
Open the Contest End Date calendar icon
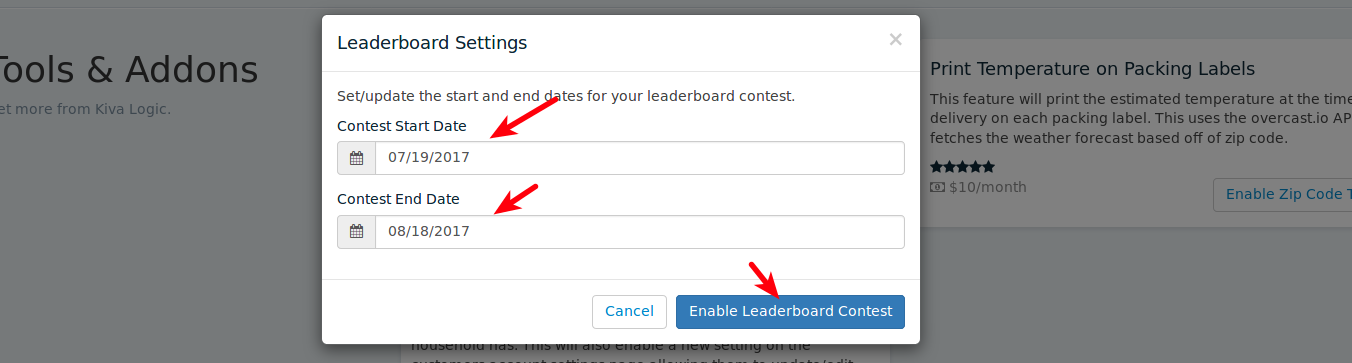point(356,232)
